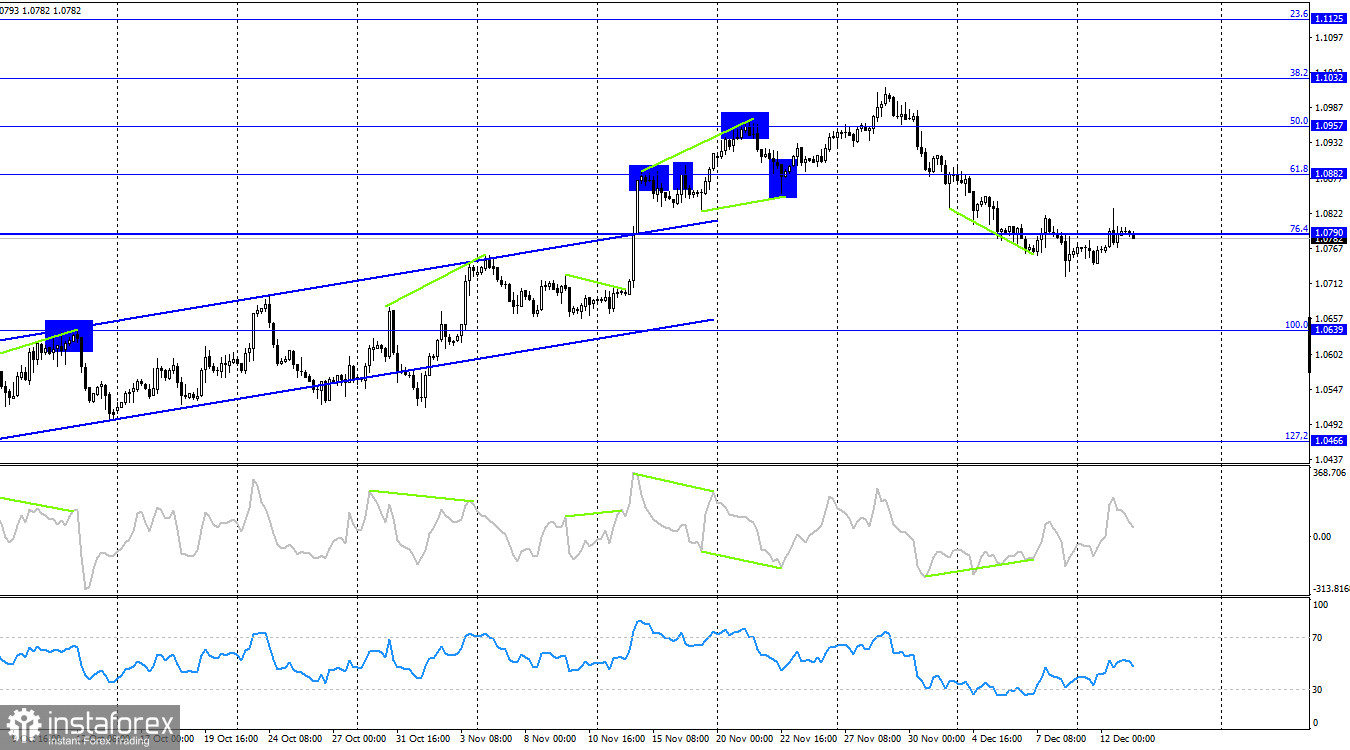Click the 368.706 oscillator scale value
This screenshot has height=750, width=1350.
click(x=1330, y=473)
